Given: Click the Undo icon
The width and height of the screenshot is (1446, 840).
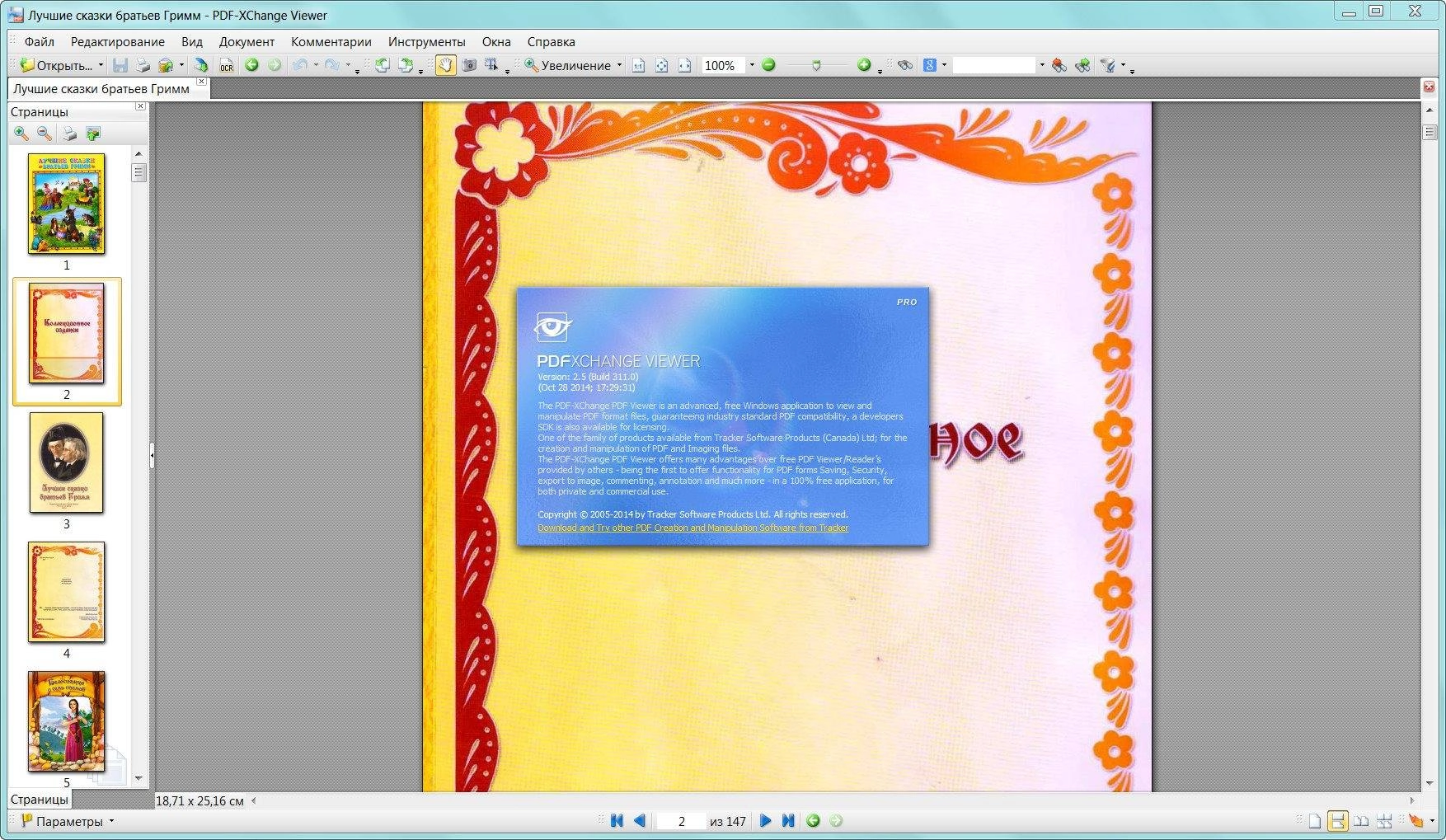Looking at the screenshot, I should pyautogui.click(x=300, y=65).
